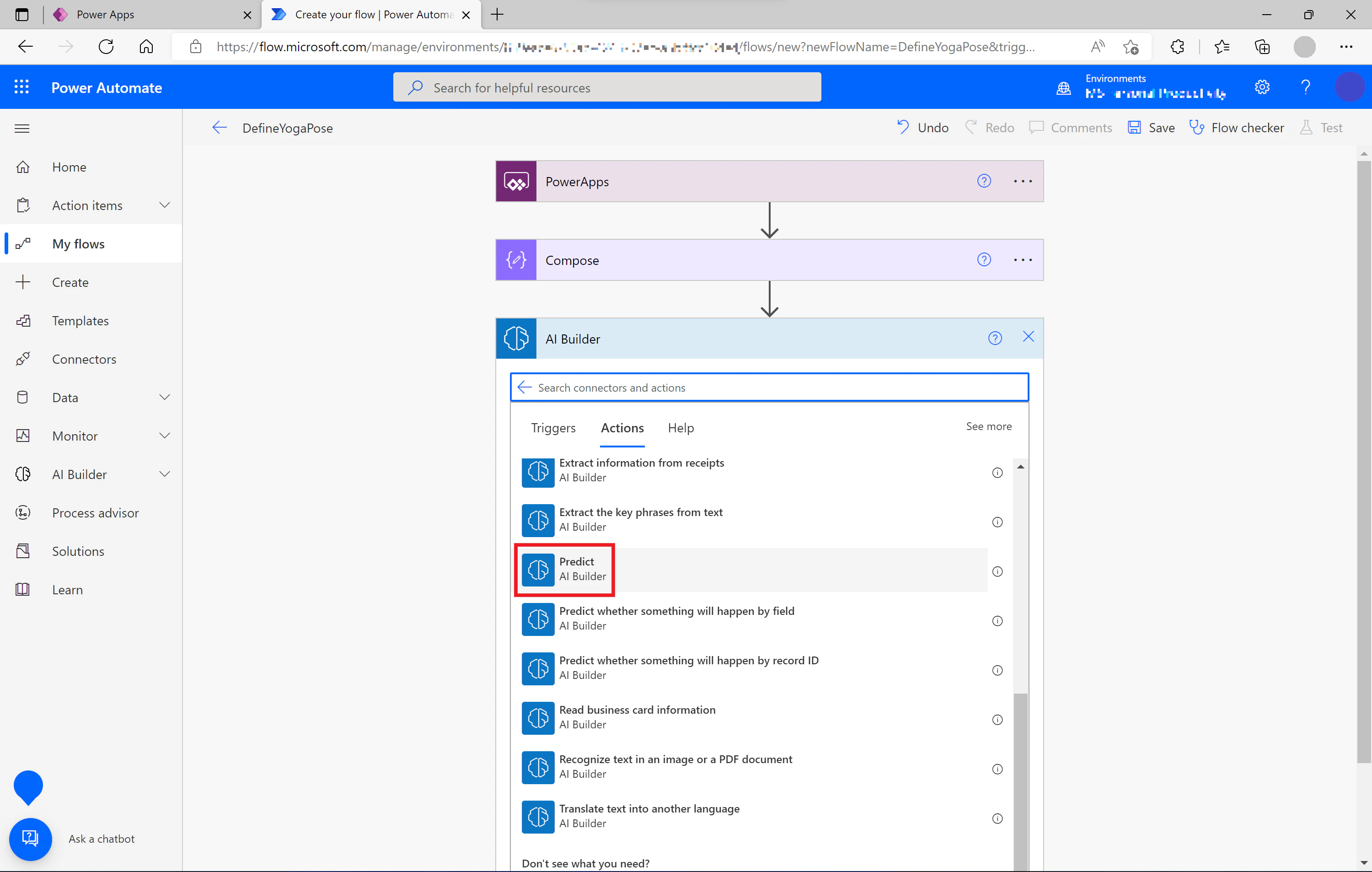This screenshot has height=872, width=1372.
Task: Click the environment picker icon
Action: pyautogui.click(x=1064, y=88)
